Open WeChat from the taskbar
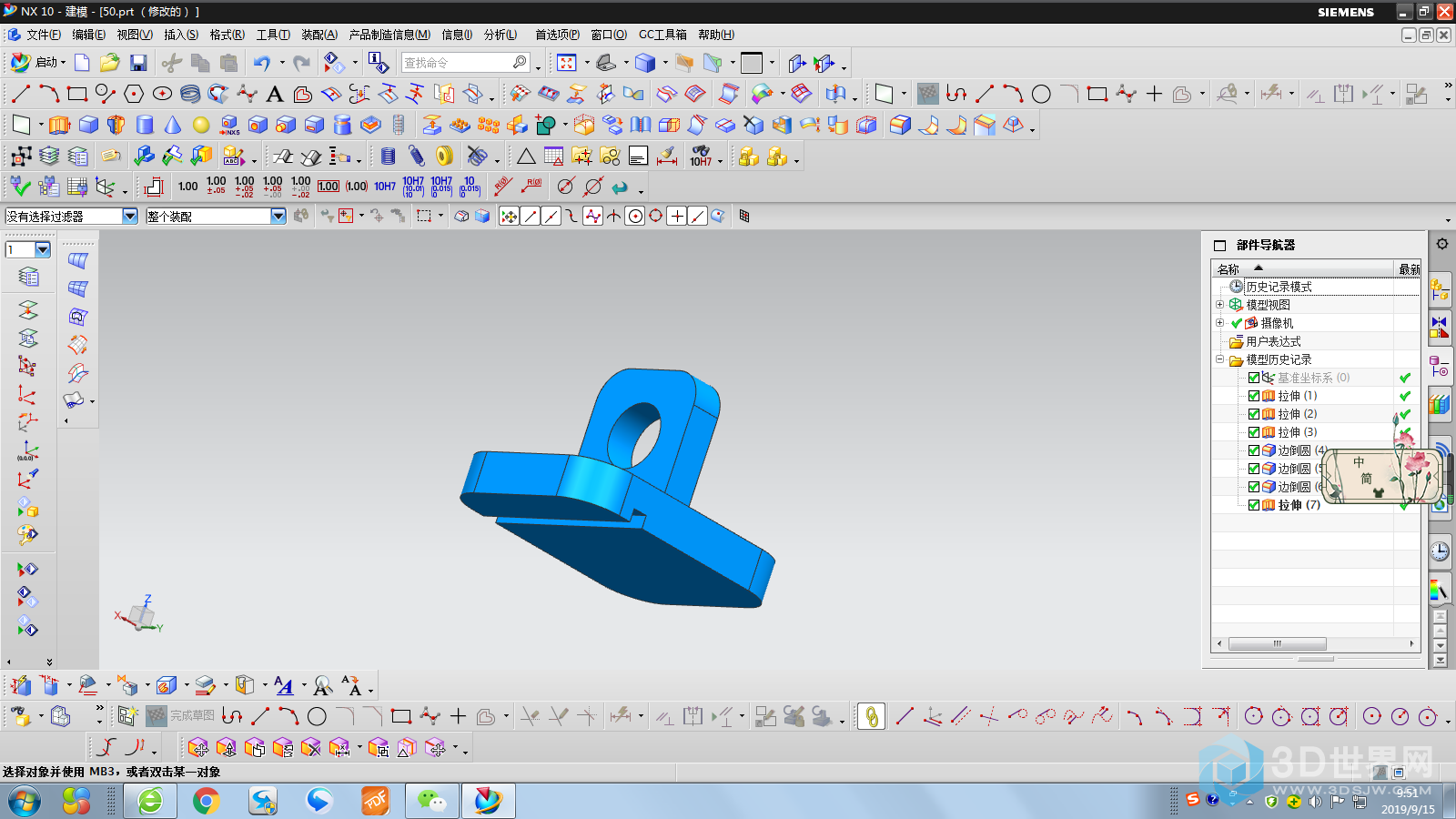Screen dimensions: 1456x819 (431, 801)
